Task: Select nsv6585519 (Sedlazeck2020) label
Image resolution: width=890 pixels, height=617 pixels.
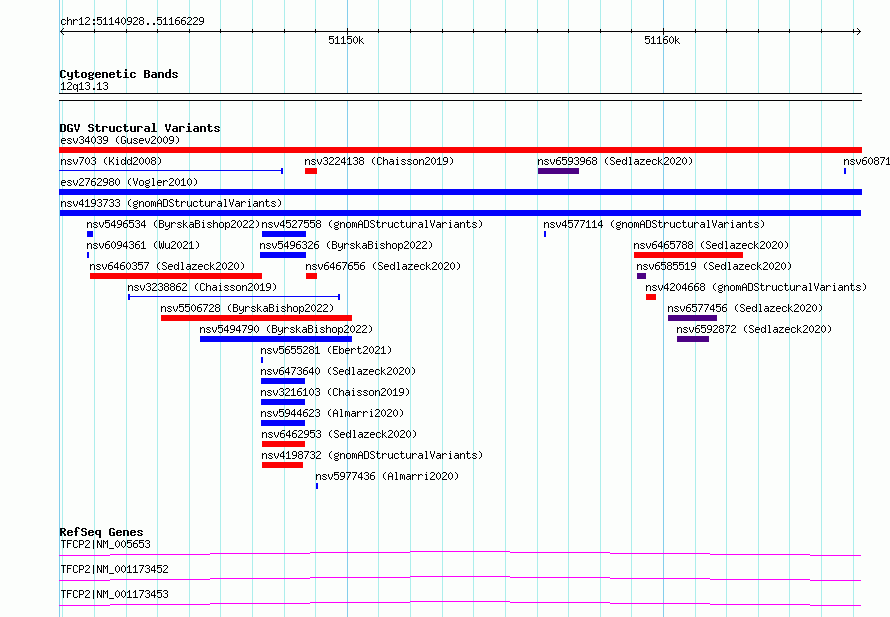Action: tap(713, 266)
